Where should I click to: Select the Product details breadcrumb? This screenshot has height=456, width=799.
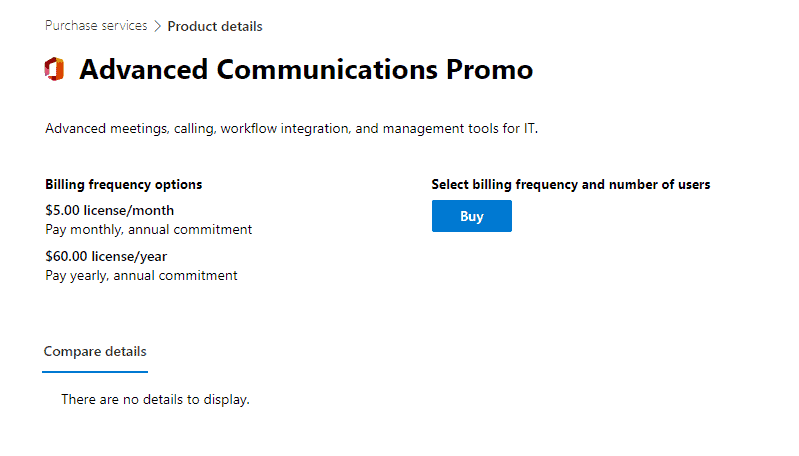pos(215,26)
